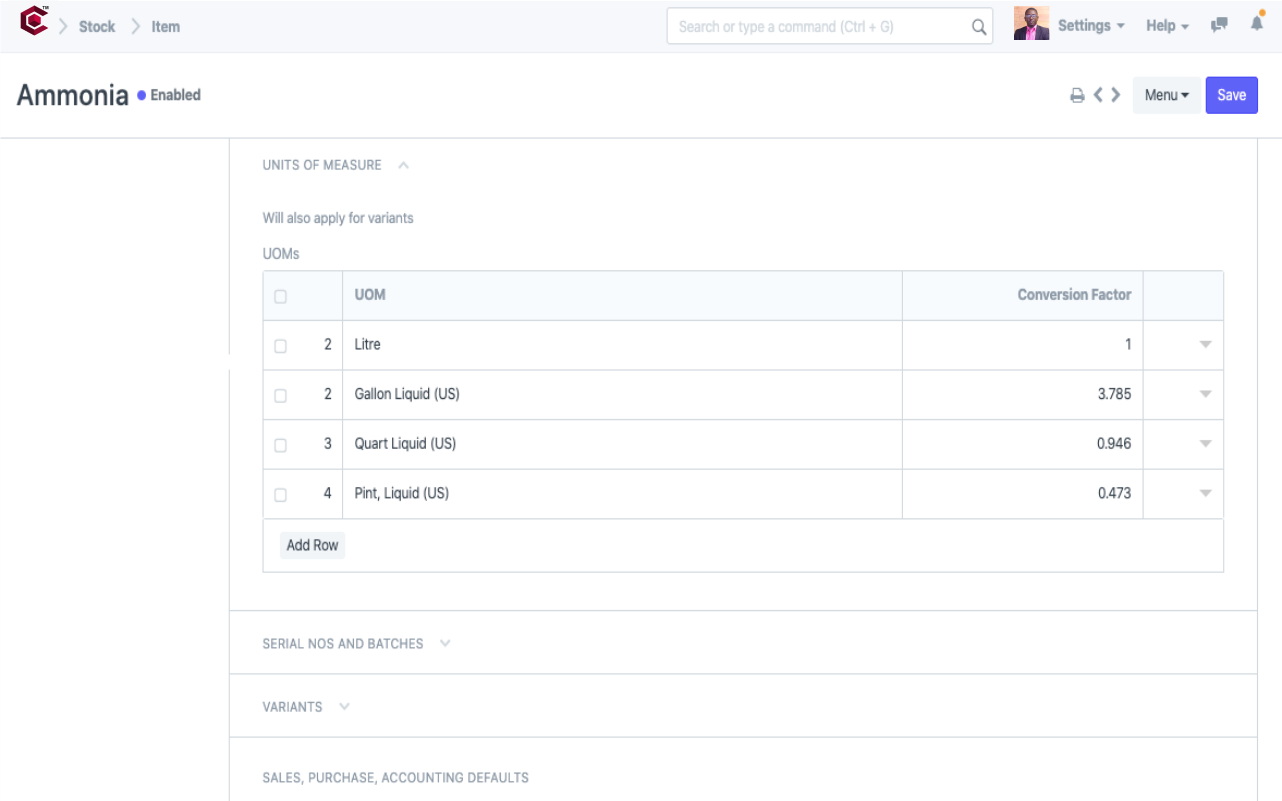Go to previous item with left arrow
The image size is (1282, 801).
click(x=1098, y=95)
